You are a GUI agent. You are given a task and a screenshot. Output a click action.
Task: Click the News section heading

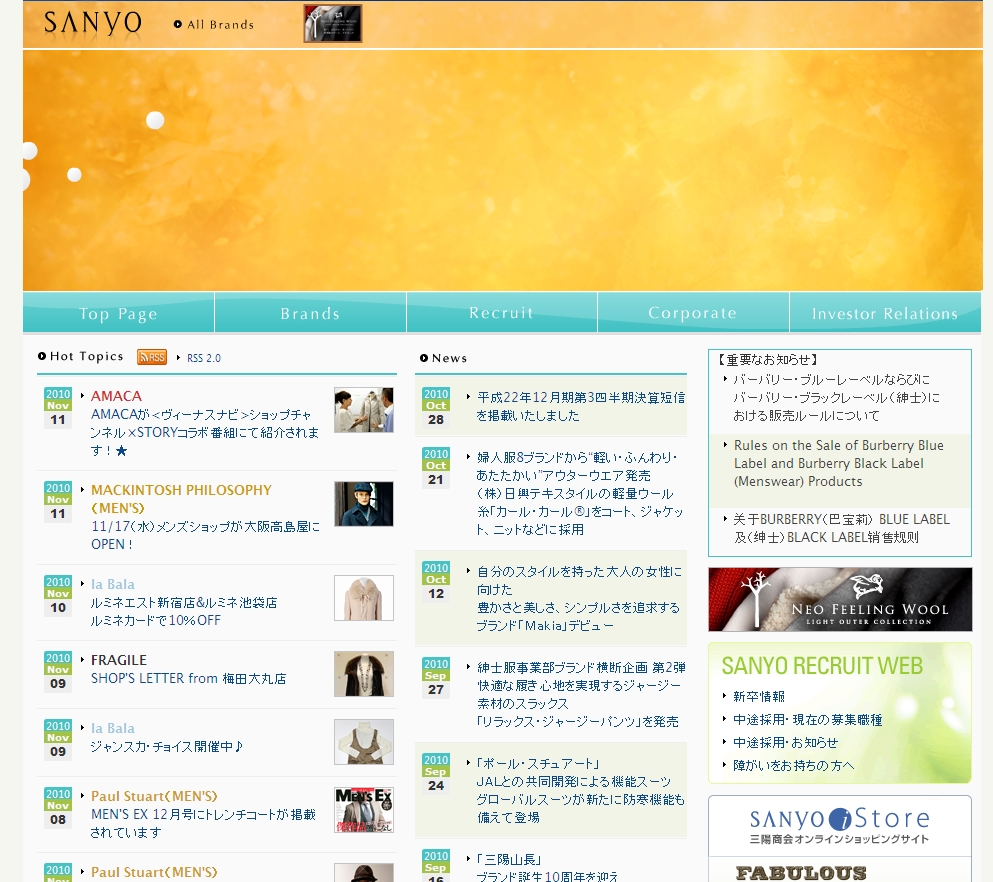click(x=443, y=358)
